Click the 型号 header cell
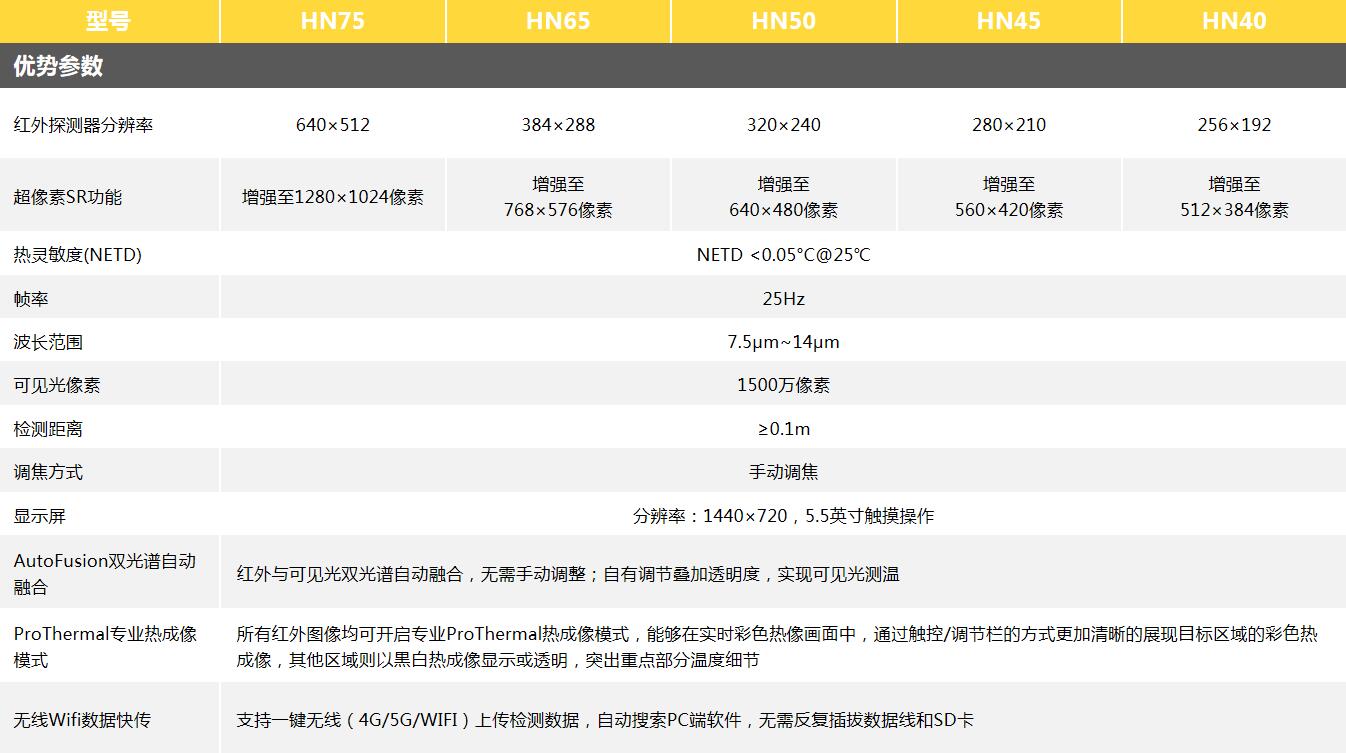Screen dimensions: 1346x753 108,21
